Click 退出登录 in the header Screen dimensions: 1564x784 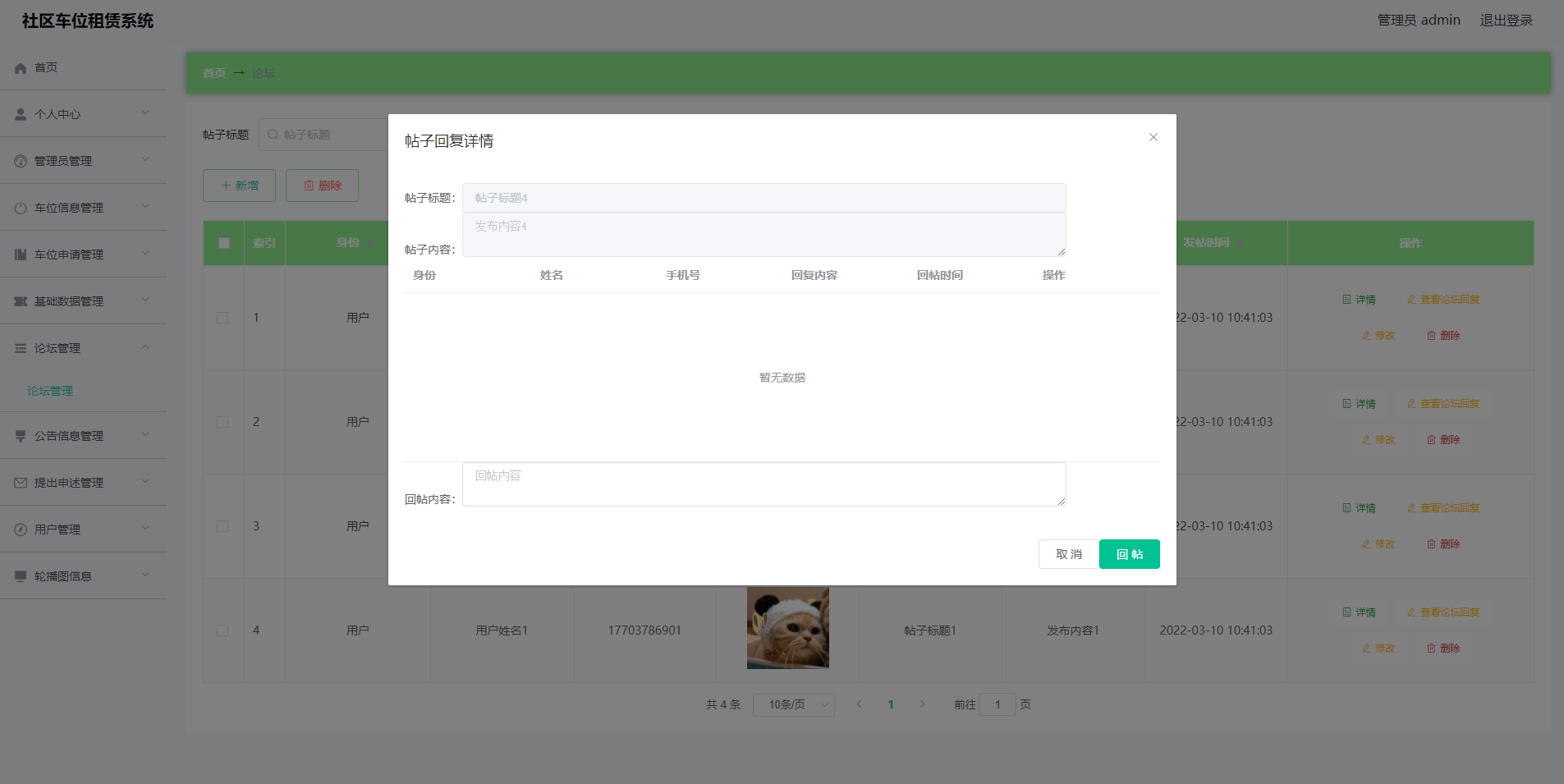[1507, 20]
